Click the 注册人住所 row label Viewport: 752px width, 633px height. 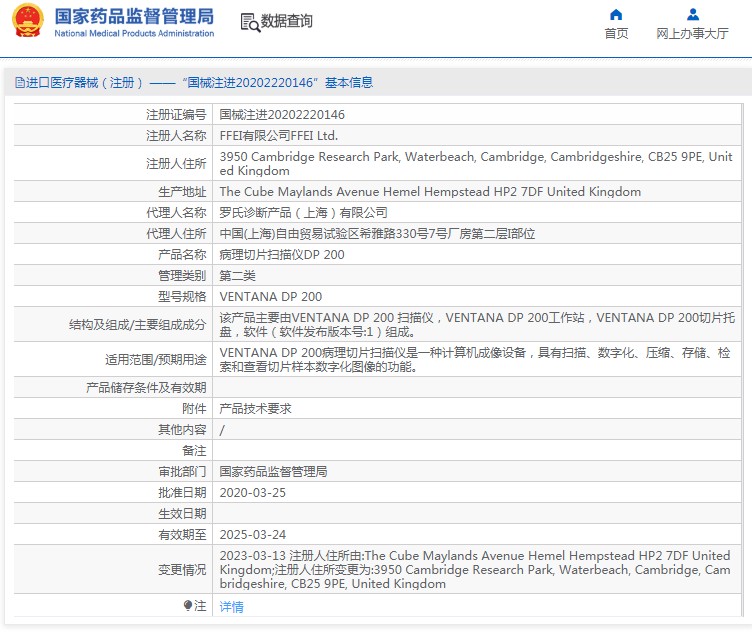(176, 164)
